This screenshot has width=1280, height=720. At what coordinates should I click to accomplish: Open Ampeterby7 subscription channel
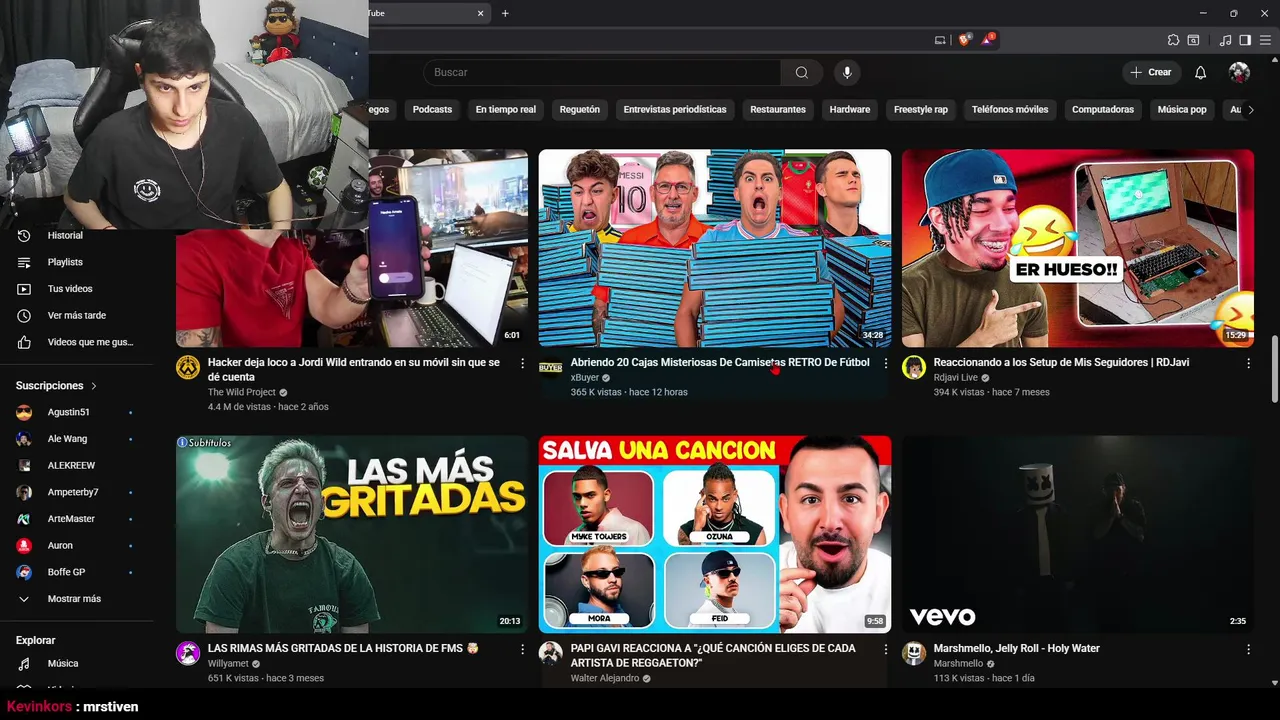[x=75, y=492]
